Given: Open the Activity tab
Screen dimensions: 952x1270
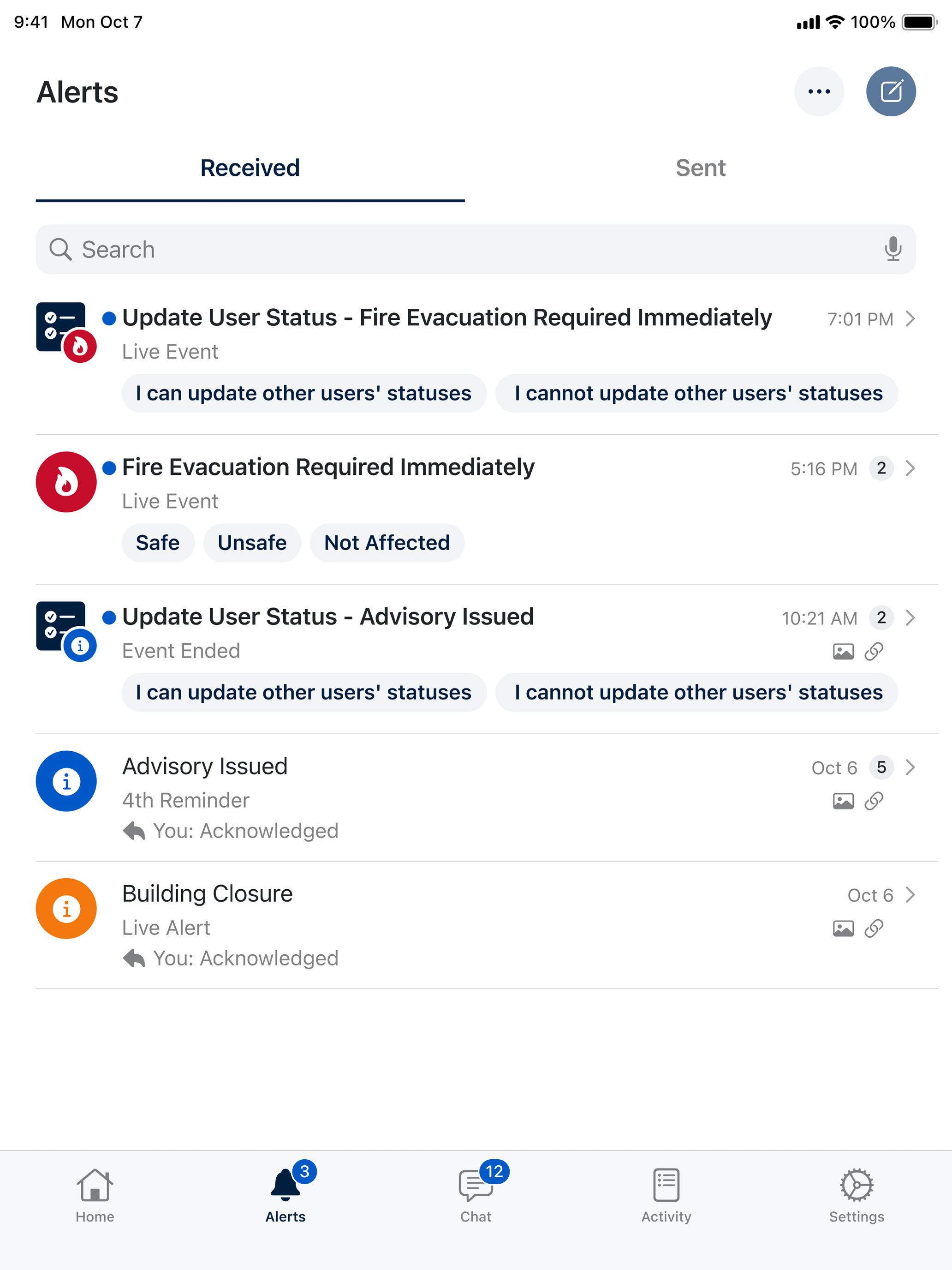Looking at the screenshot, I should (x=666, y=1195).
